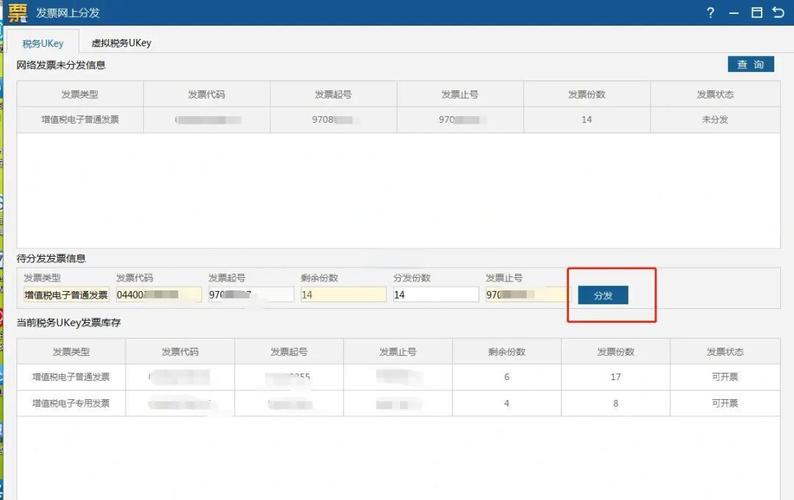Click the 发票止号 field under 待分发发票信息
Viewport: 794px width, 500px height.
(527, 295)
